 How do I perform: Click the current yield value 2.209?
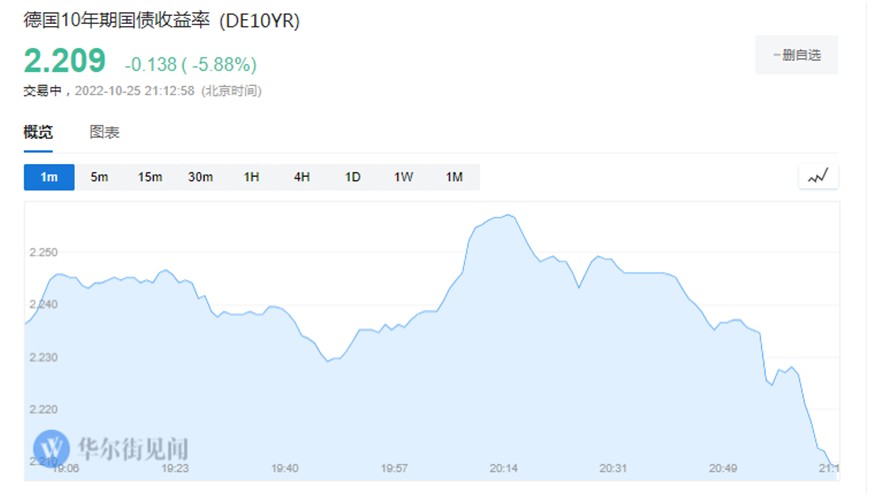[65, 62]
